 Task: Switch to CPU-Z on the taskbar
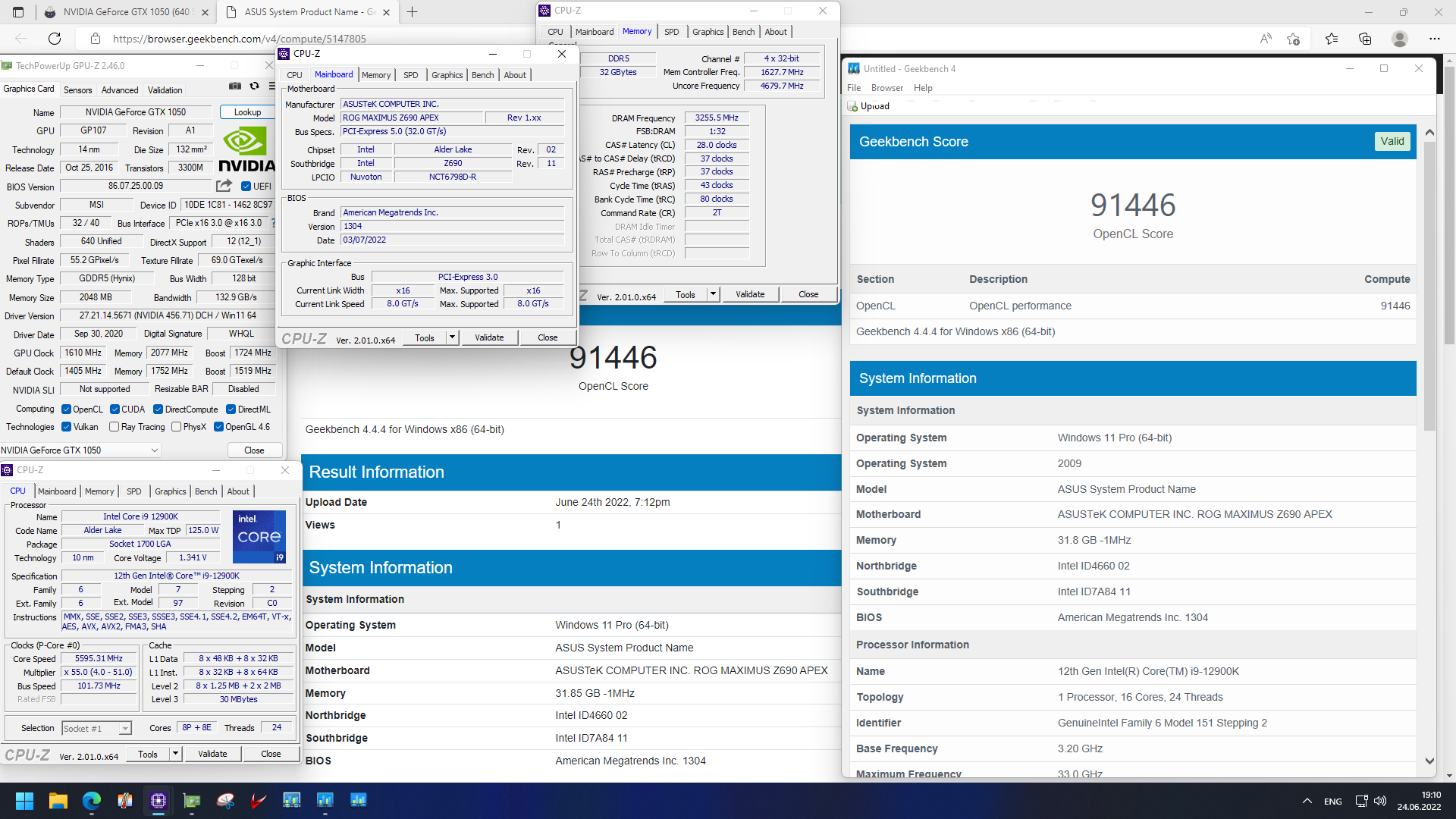[158, 801]
